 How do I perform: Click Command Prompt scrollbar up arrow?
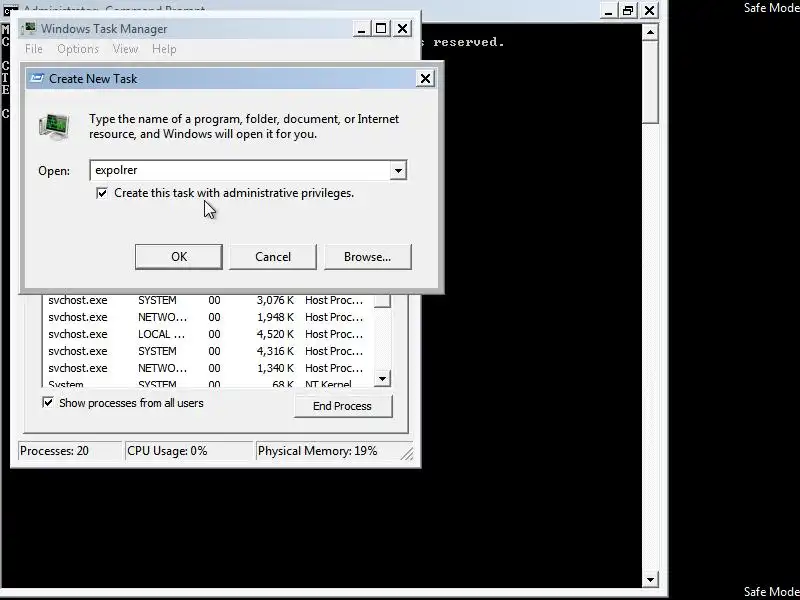pos(650,32)
